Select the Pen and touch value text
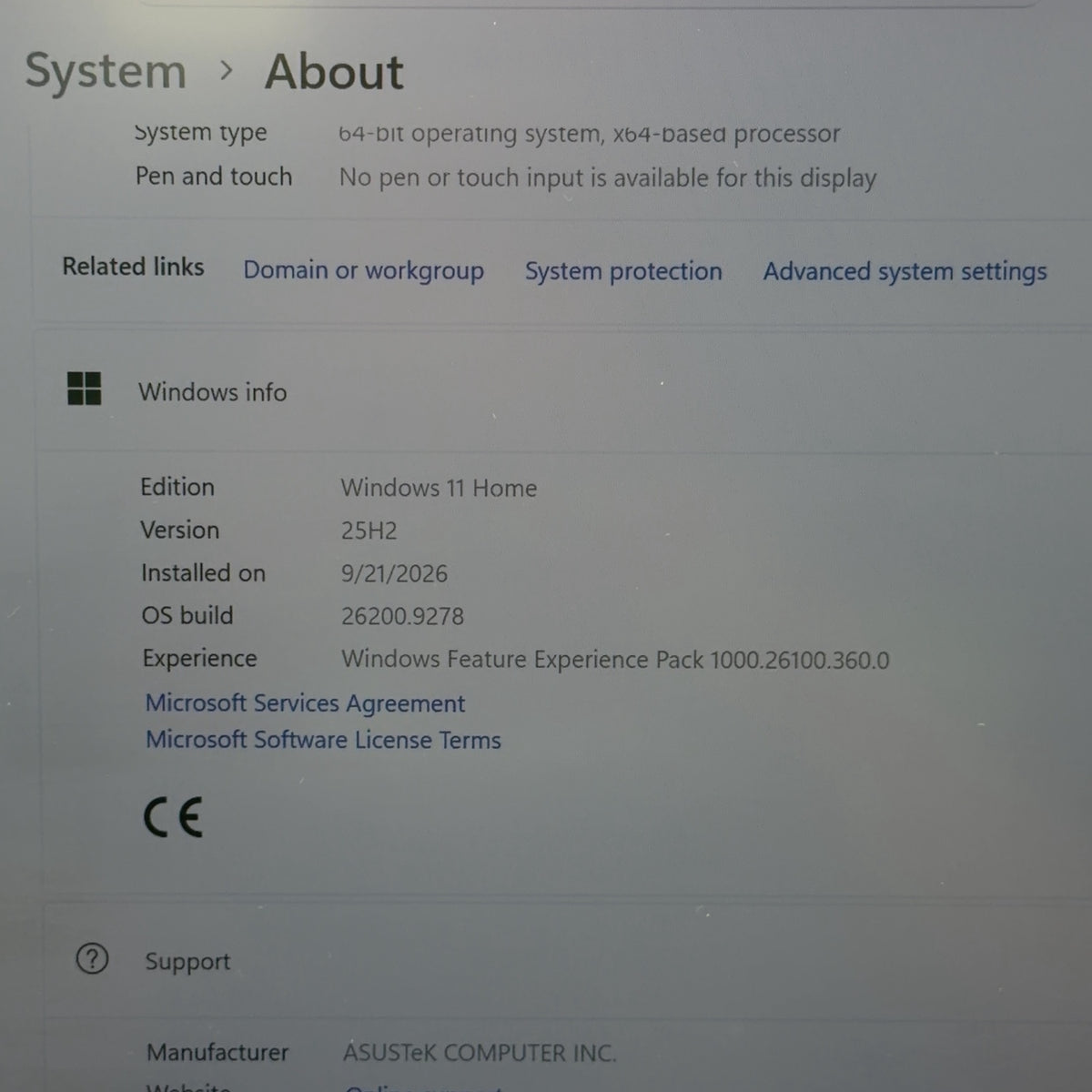 pyautogui.click(x=608, y=177)
